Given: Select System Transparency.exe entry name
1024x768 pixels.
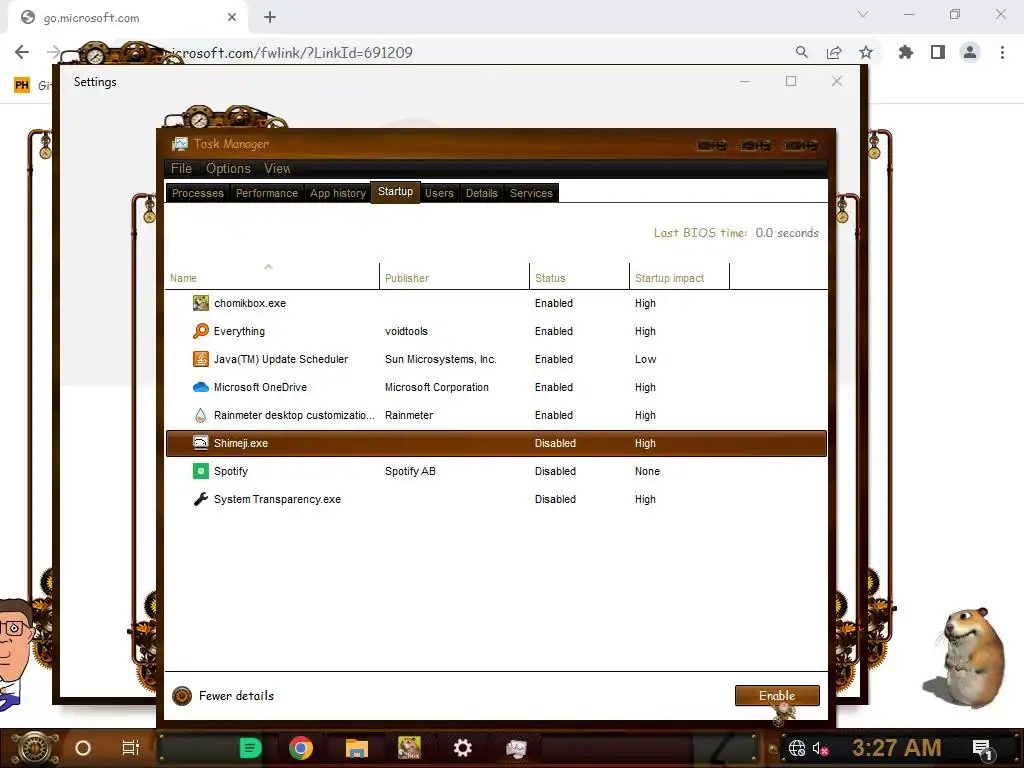Looking at the screenshot, I should click(278, 499).
